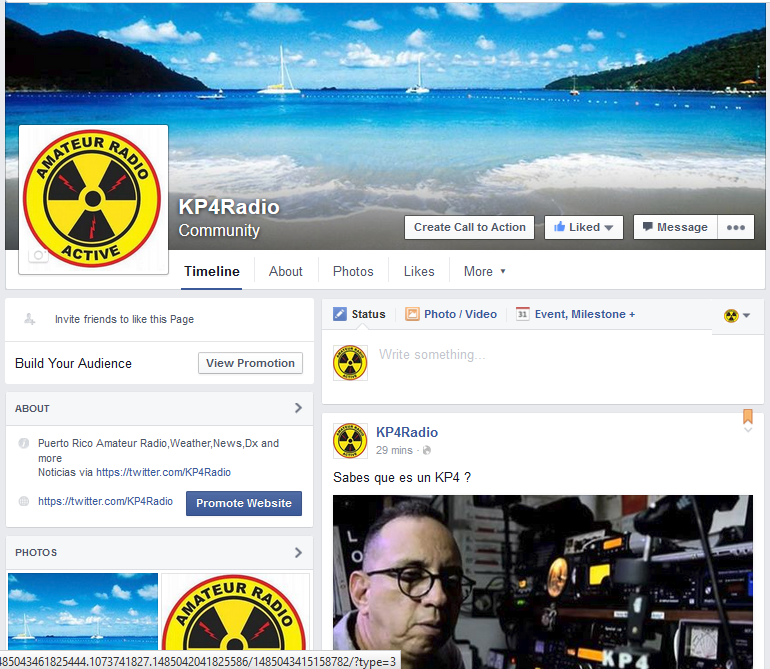This screenshot has width=770, height=669.
Task: Click the globe icon beside website link
Action: 24,502
